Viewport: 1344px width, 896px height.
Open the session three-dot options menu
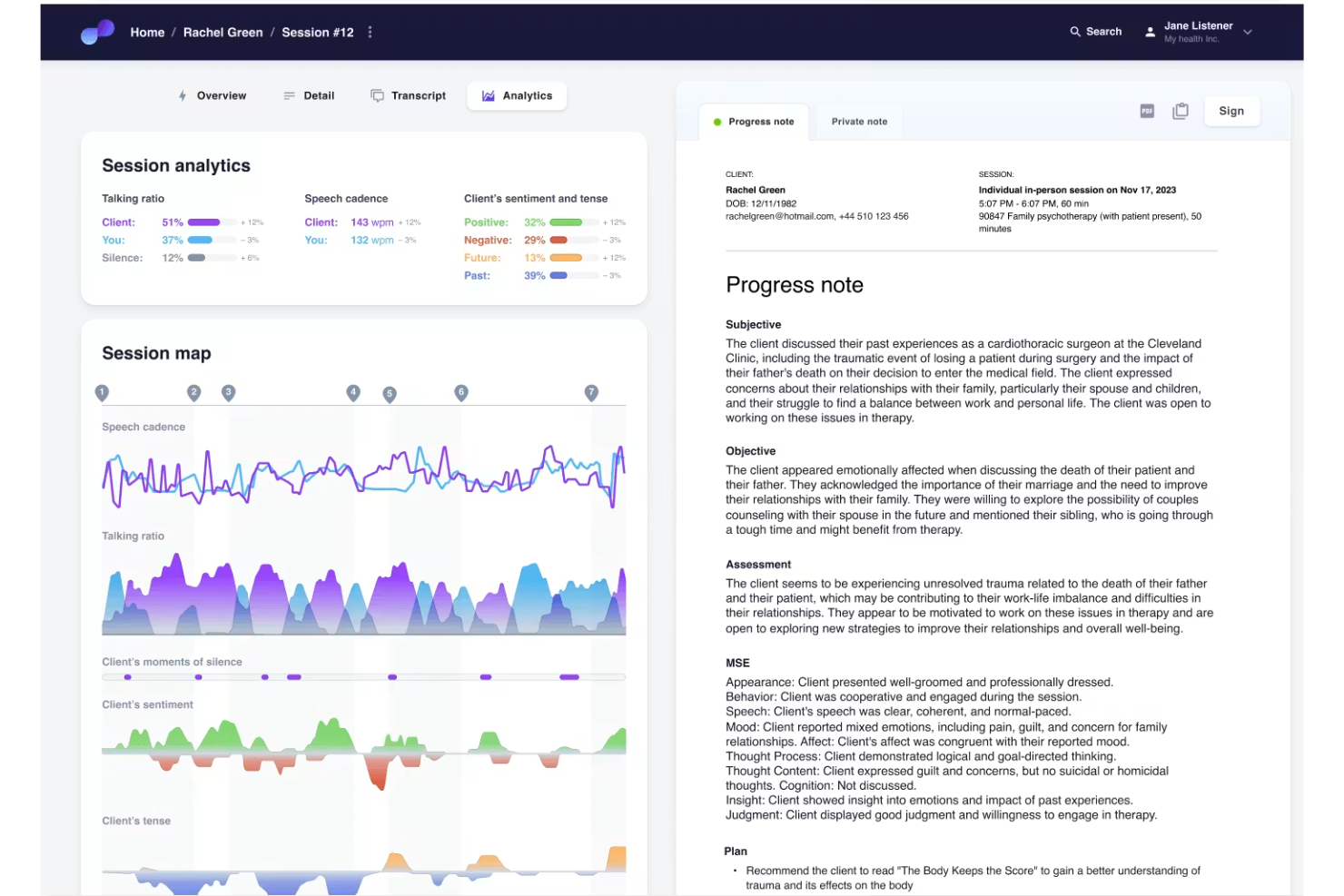[370, 32]
